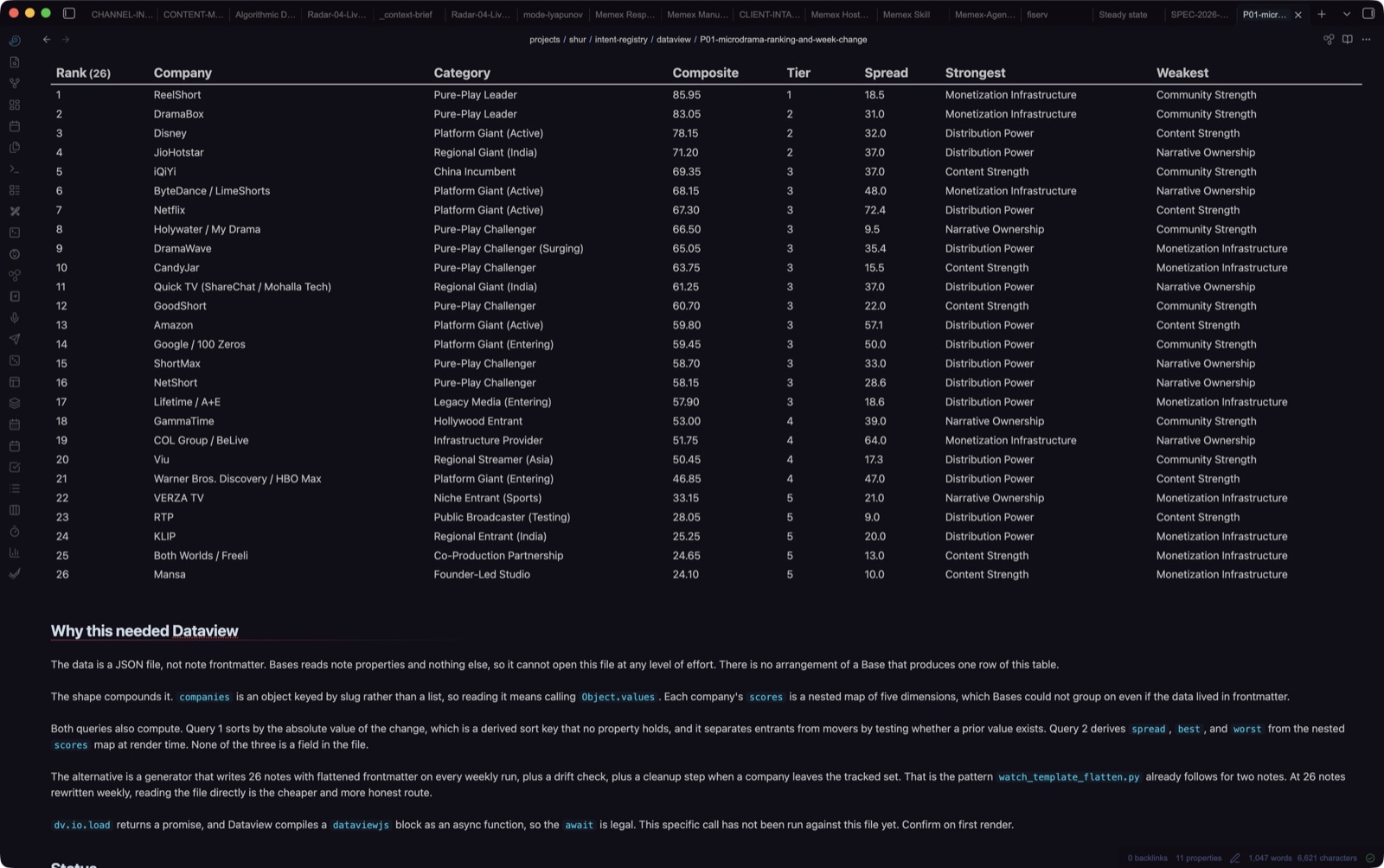Click composite value '85.95'
The image size is (1384, 868).
pos(687,95)
